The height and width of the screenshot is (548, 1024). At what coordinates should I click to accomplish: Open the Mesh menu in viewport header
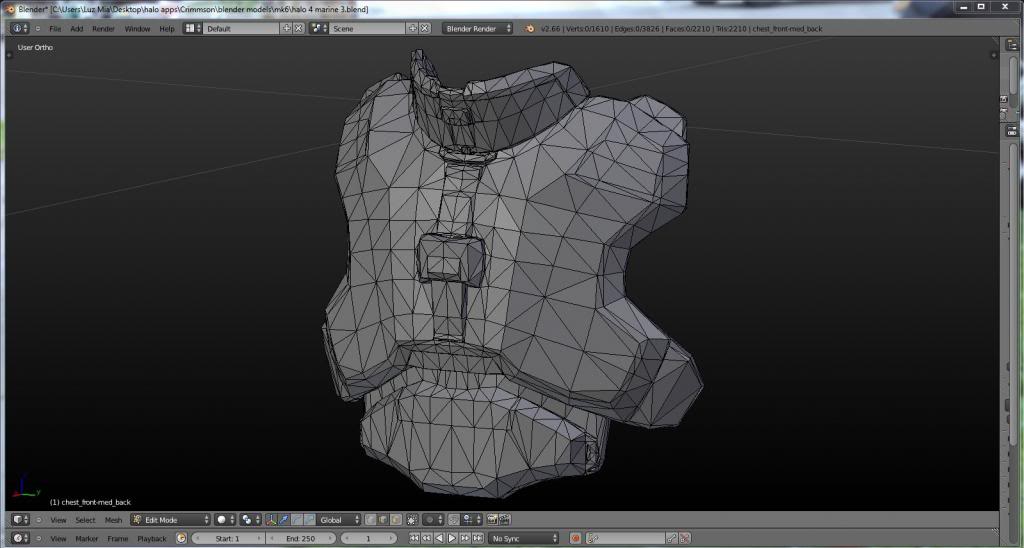tap(113, 520)
